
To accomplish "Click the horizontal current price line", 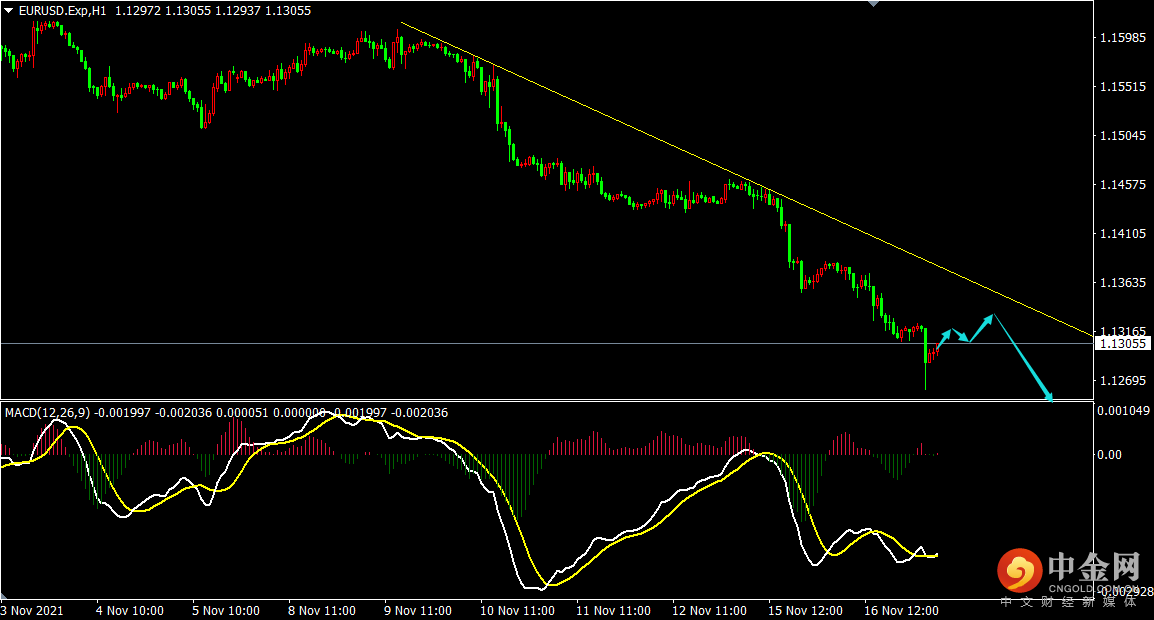I will pos(500,343).
